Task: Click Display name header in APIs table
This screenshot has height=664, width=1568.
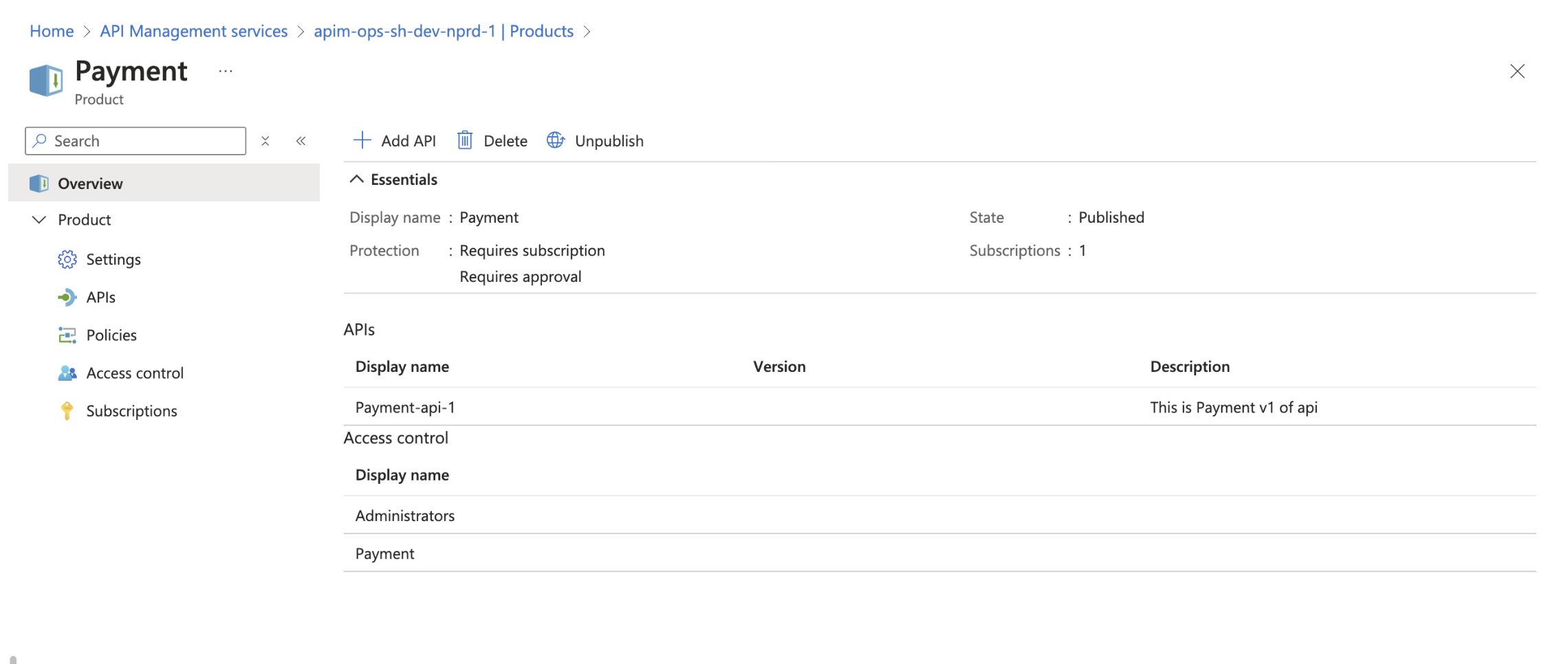Action: point(402,366)
